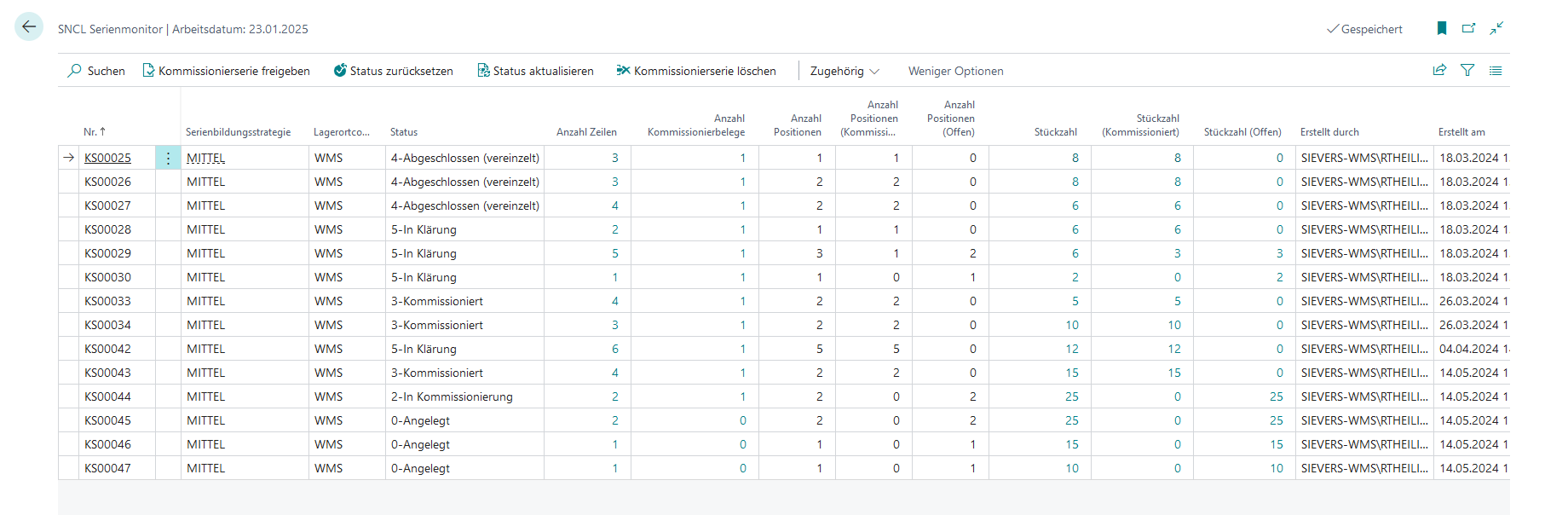Open the KS00025 record link
1568x515 pixels.
tap(107, 158)
